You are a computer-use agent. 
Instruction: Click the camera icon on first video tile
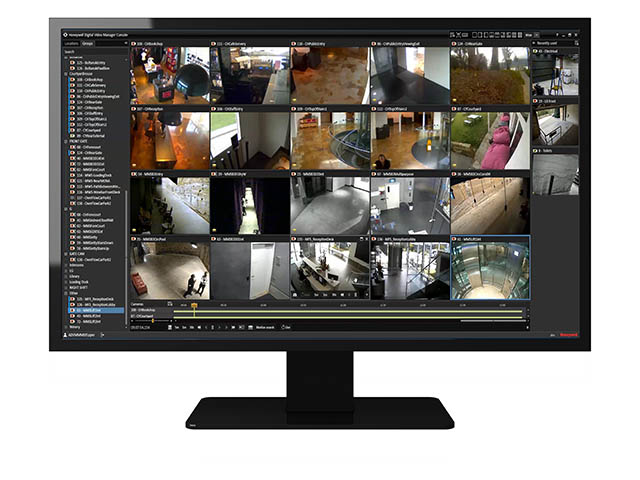pyautogui.click(x=135, y=45)
